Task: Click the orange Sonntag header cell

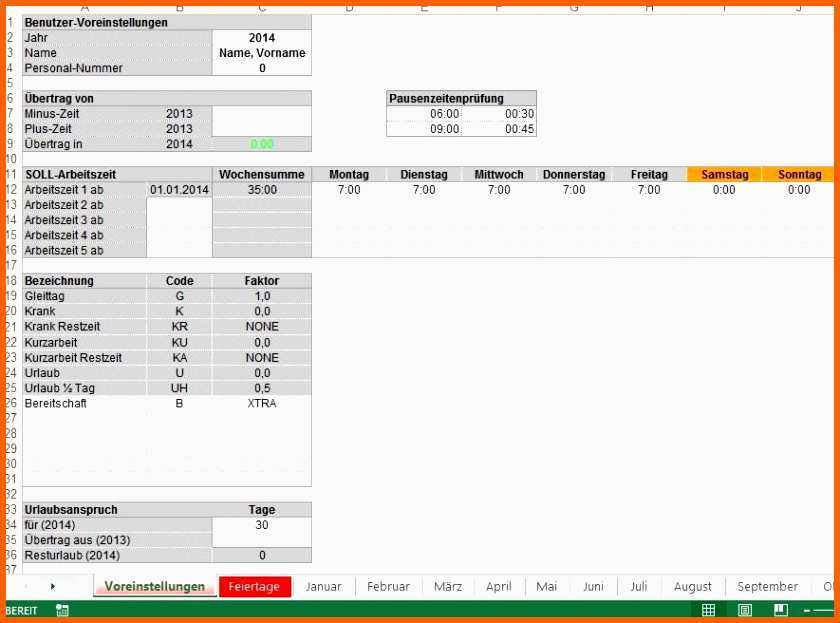Action: 798,175
